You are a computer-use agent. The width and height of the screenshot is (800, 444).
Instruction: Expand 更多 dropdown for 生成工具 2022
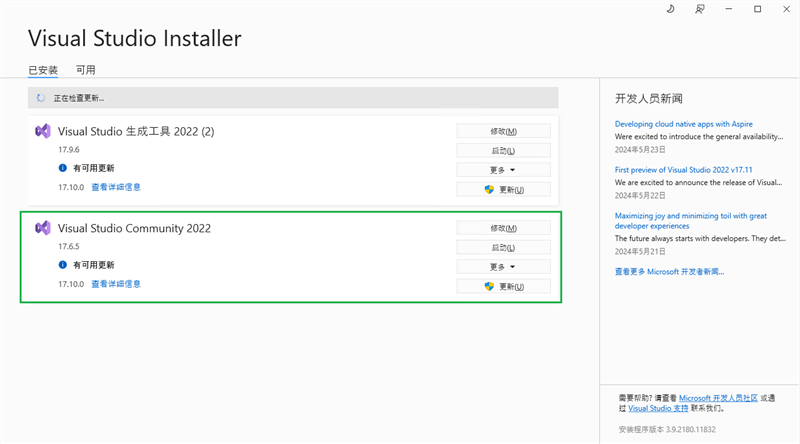[x=504, y=170]
